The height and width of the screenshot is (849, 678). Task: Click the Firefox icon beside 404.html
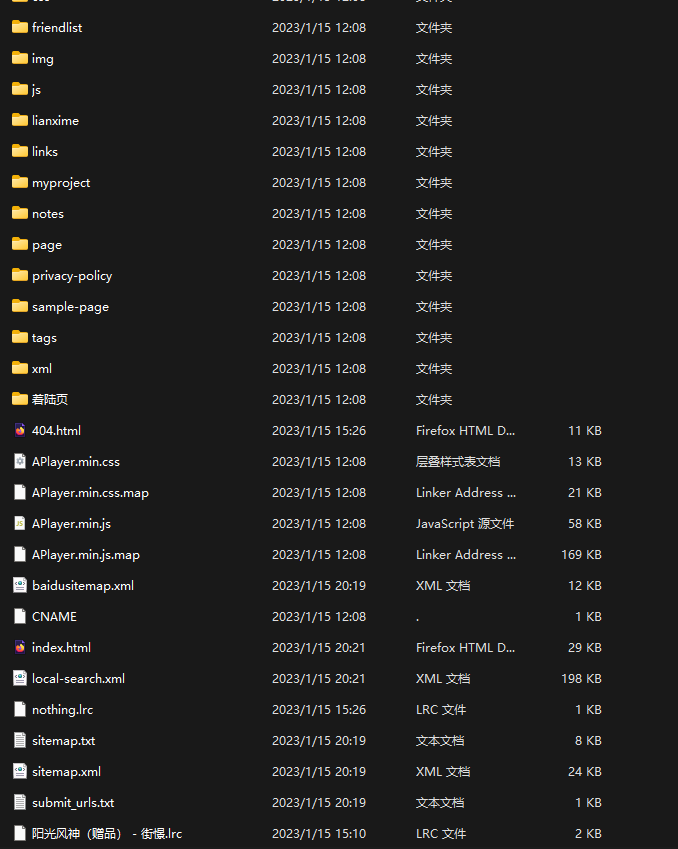(20, 431)
